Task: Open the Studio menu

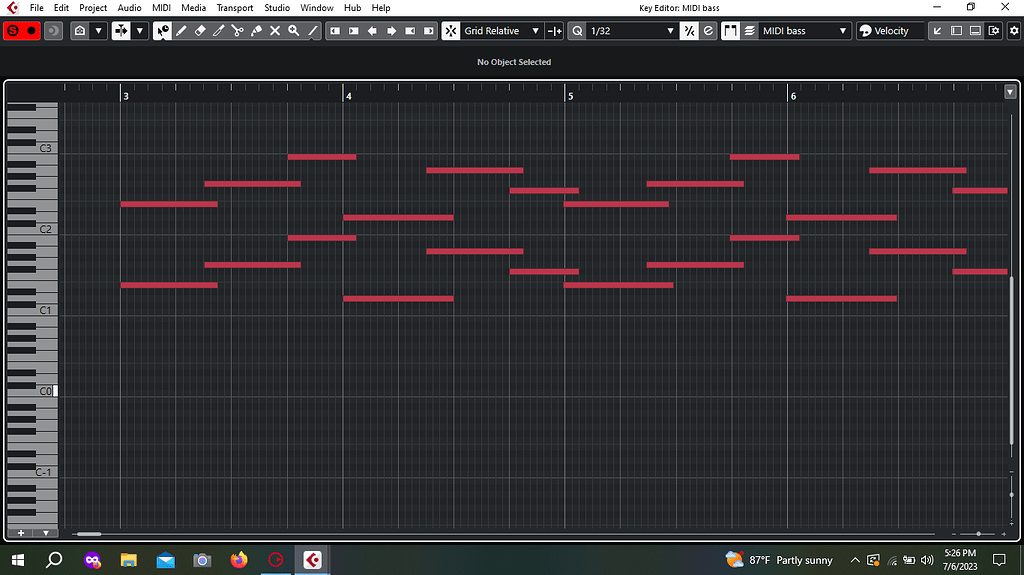Action: [x=277, y=8]
